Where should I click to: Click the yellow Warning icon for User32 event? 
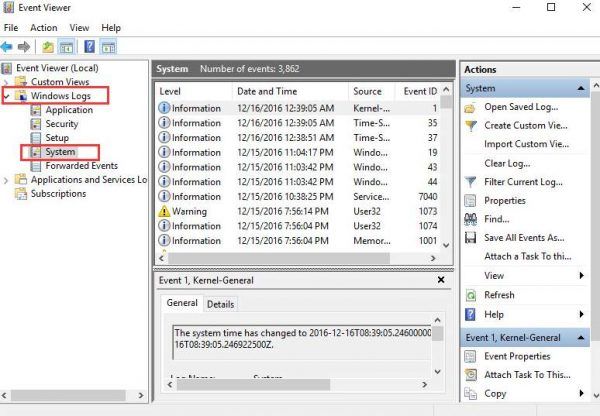click(164, 211)
